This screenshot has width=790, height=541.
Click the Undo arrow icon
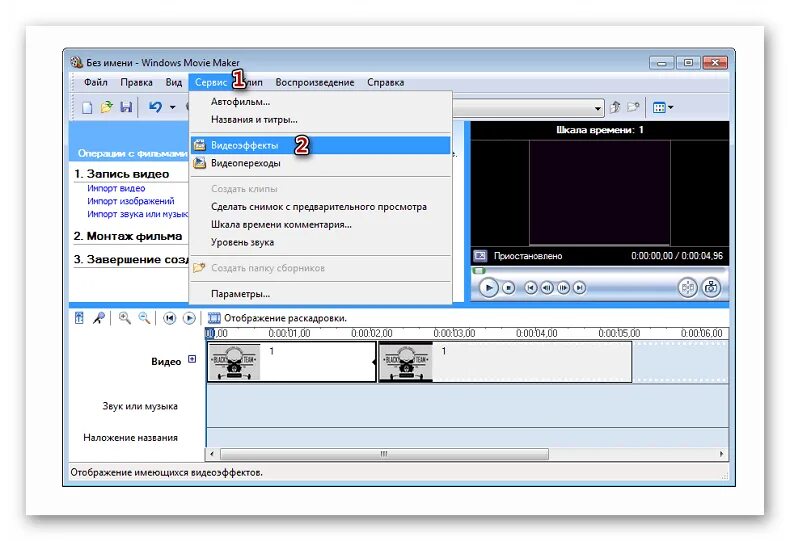pyautogui.click(x=155, y=107)
